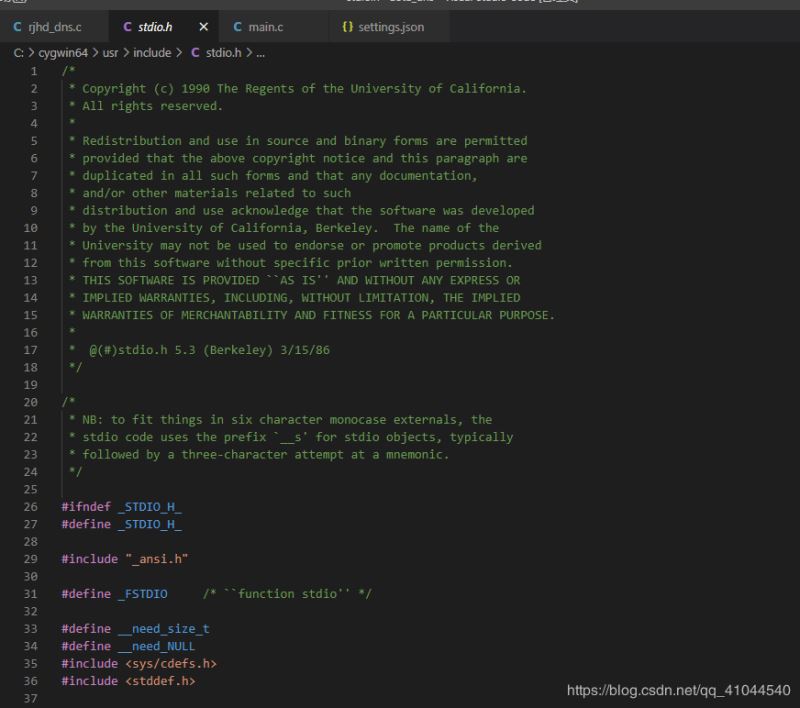This screenshot has height=708, width=800.
Task: Click the braces icon on settings.json tab
Action: click(347, 27)
